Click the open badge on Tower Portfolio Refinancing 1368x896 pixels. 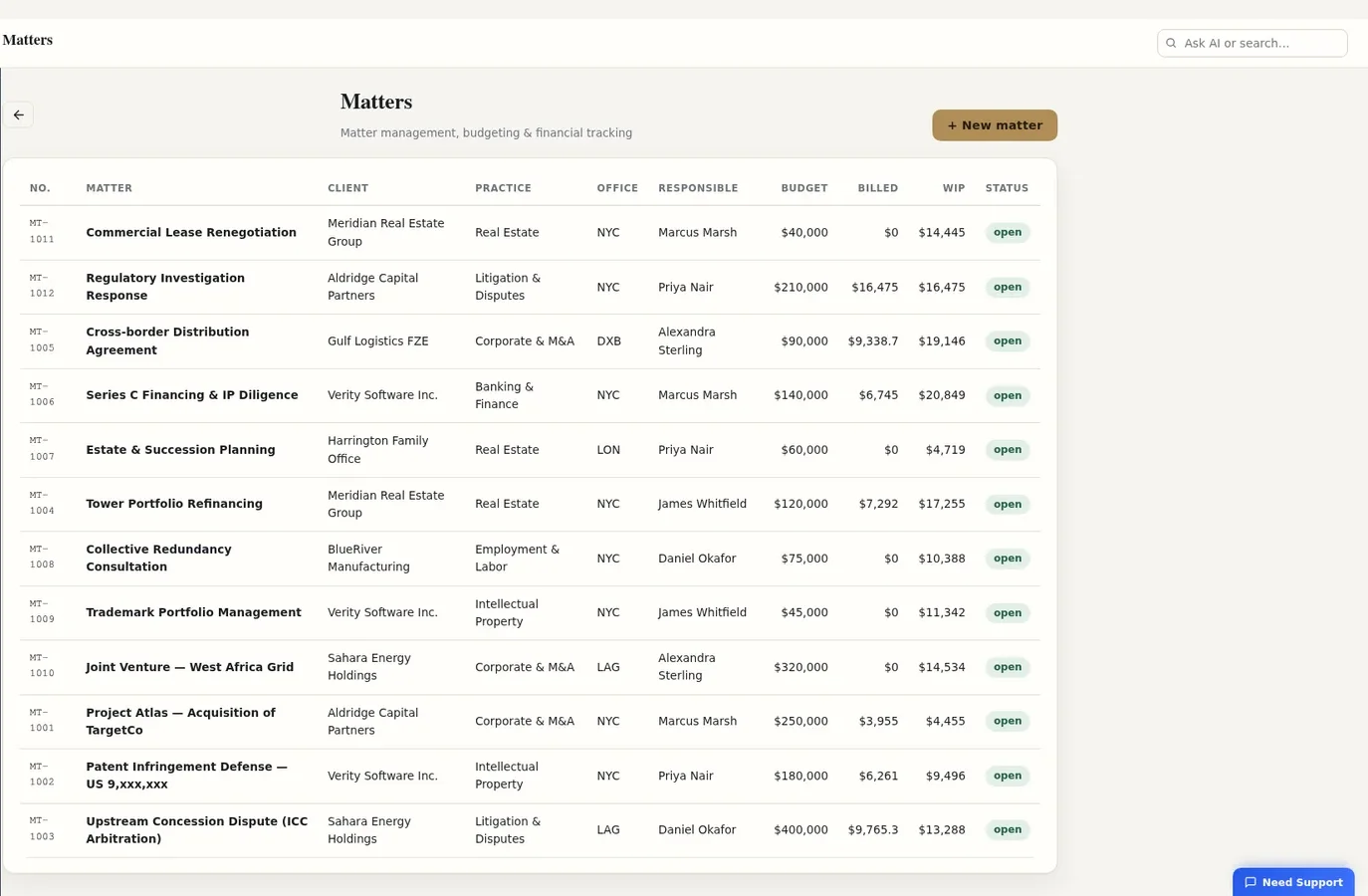pos(1008,504)
